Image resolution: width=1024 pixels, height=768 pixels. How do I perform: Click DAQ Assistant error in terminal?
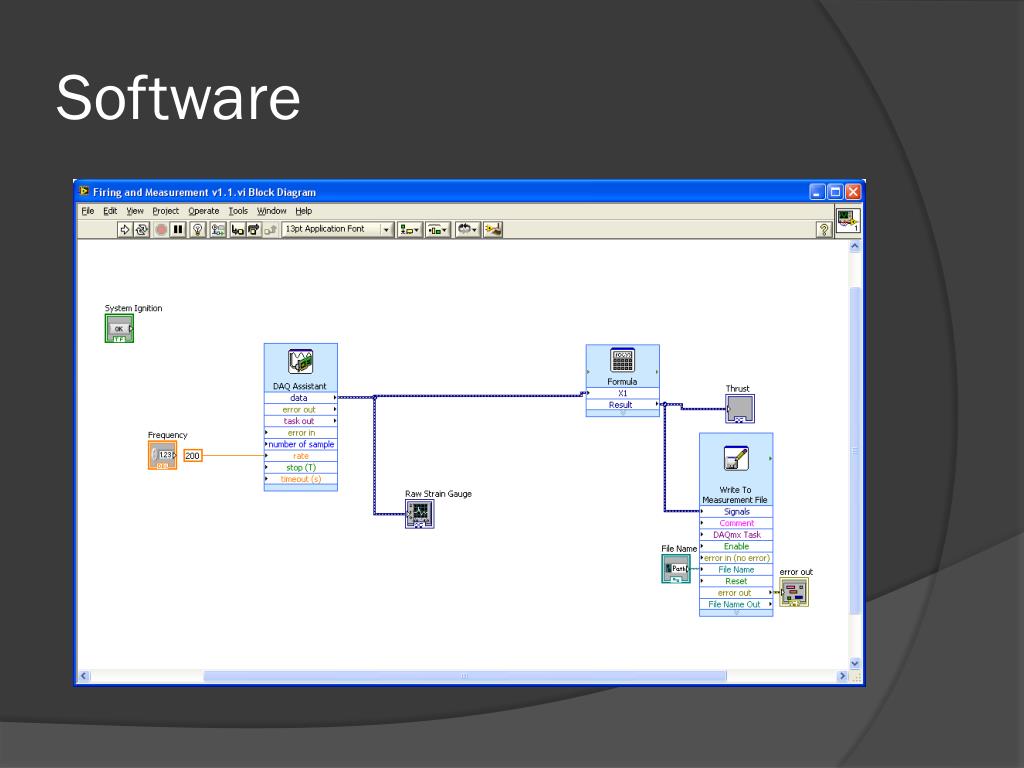point(300,433)
